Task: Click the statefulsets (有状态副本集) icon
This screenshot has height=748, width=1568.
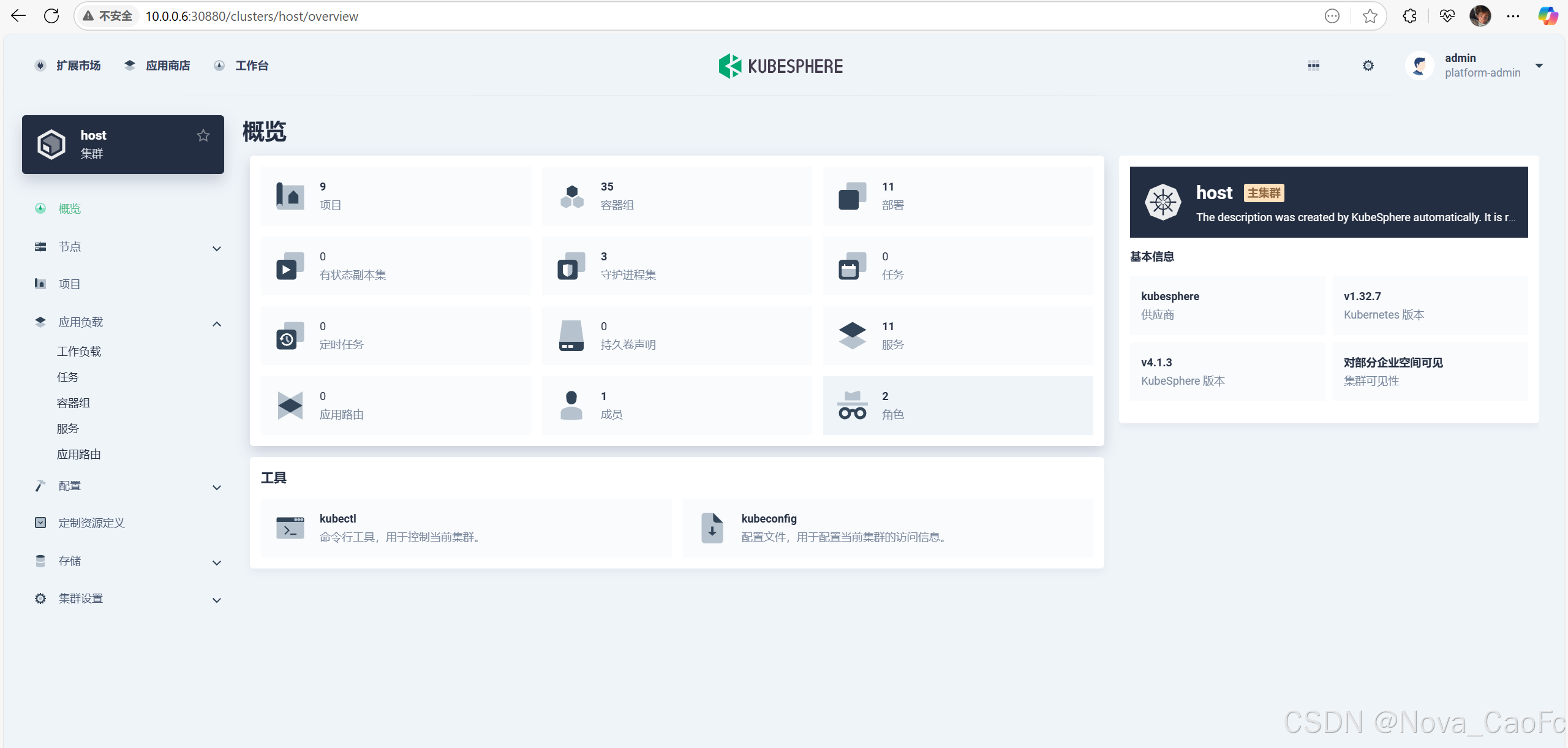Action: 290,266
